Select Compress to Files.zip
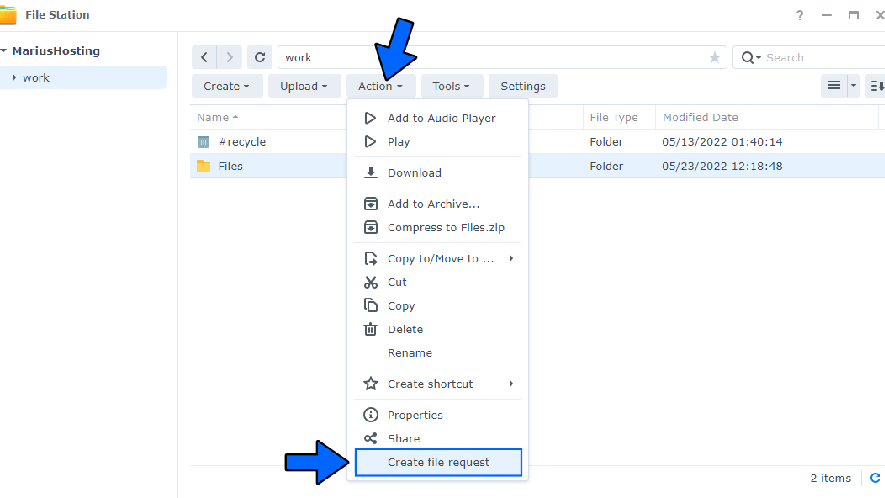Image resolution: width=885 pixels, height=498 pixels. click(x=438, y=228)
